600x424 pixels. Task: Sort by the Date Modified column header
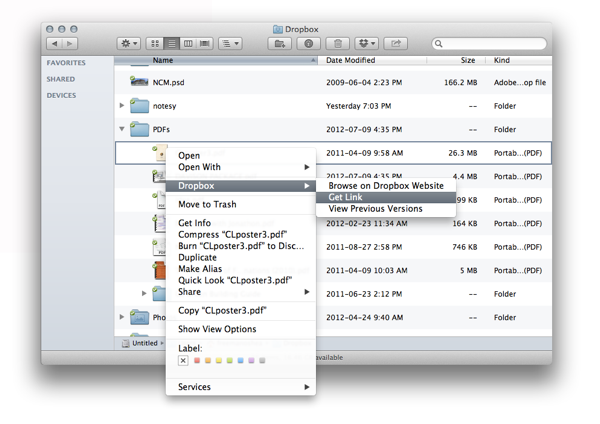pyautogui.click(x=372, y=60)
